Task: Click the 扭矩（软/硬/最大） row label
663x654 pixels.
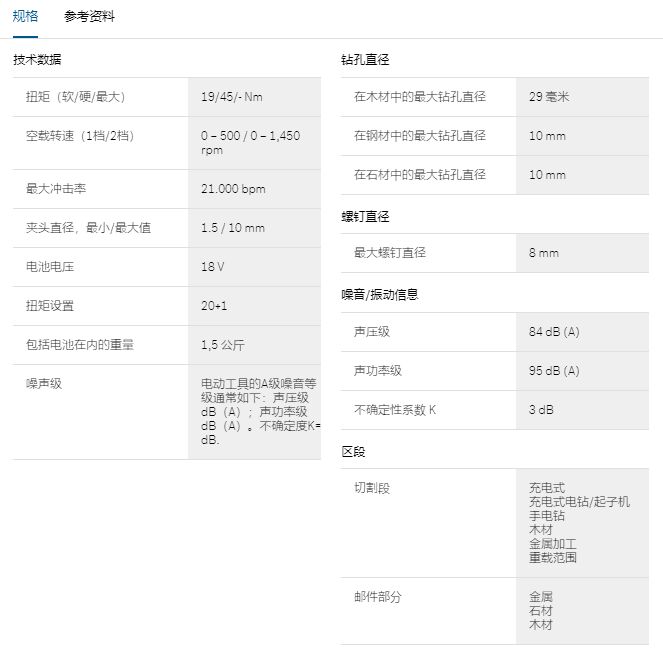Action: click(76, 97)
